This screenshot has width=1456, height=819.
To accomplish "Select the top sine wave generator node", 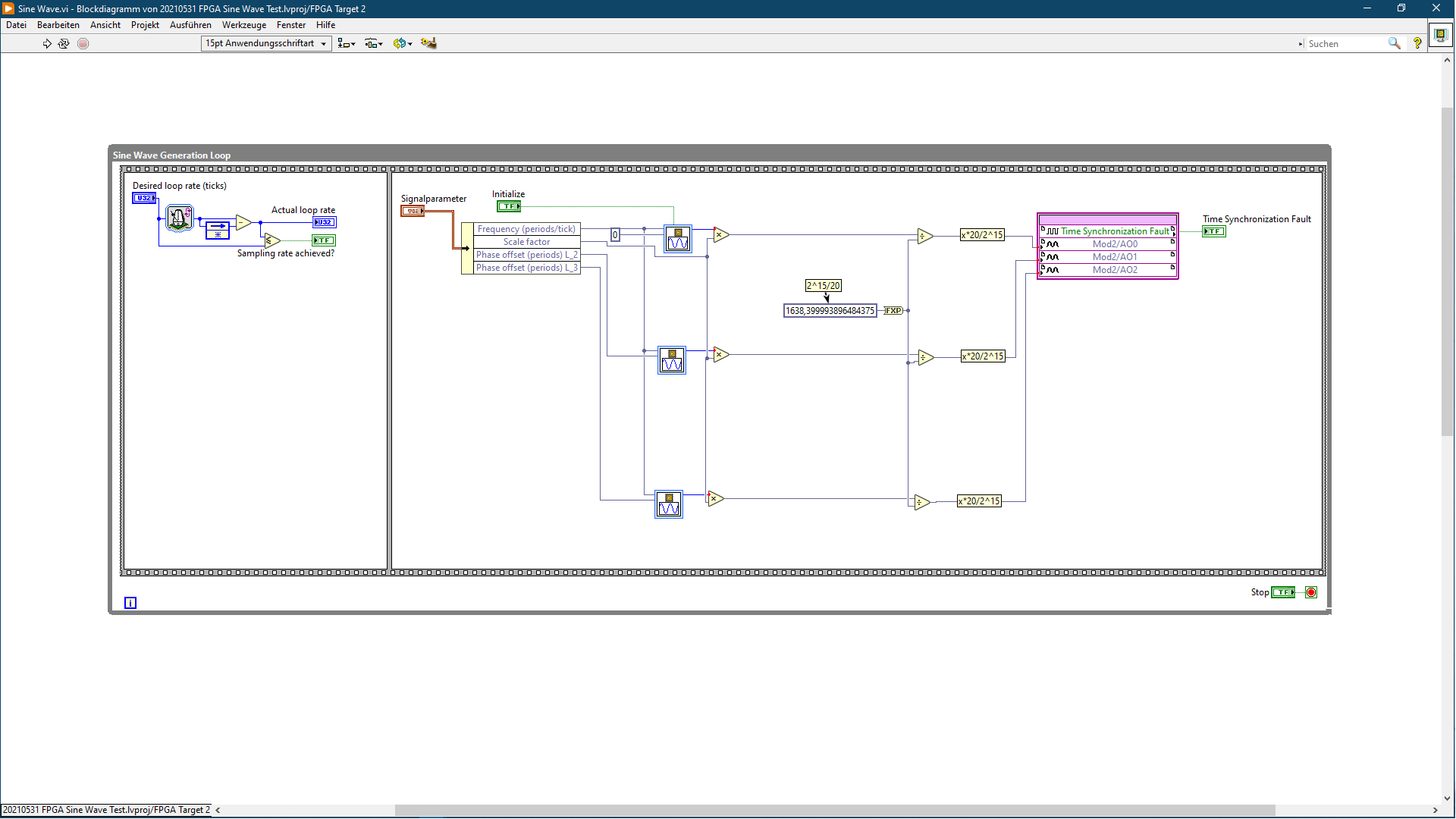I will (x=677, y=240).
